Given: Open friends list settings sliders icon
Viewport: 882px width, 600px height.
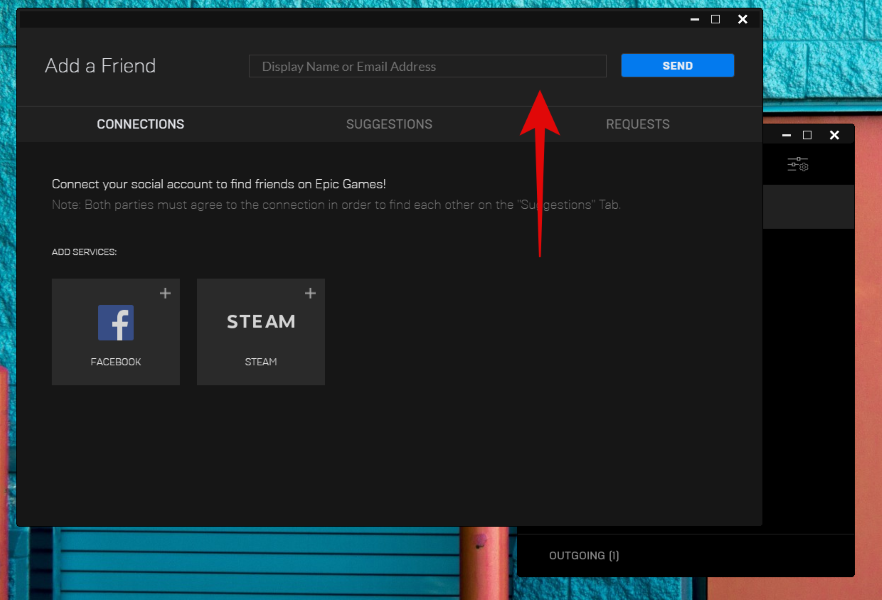Looking at the screenshot, I should 797,165.
